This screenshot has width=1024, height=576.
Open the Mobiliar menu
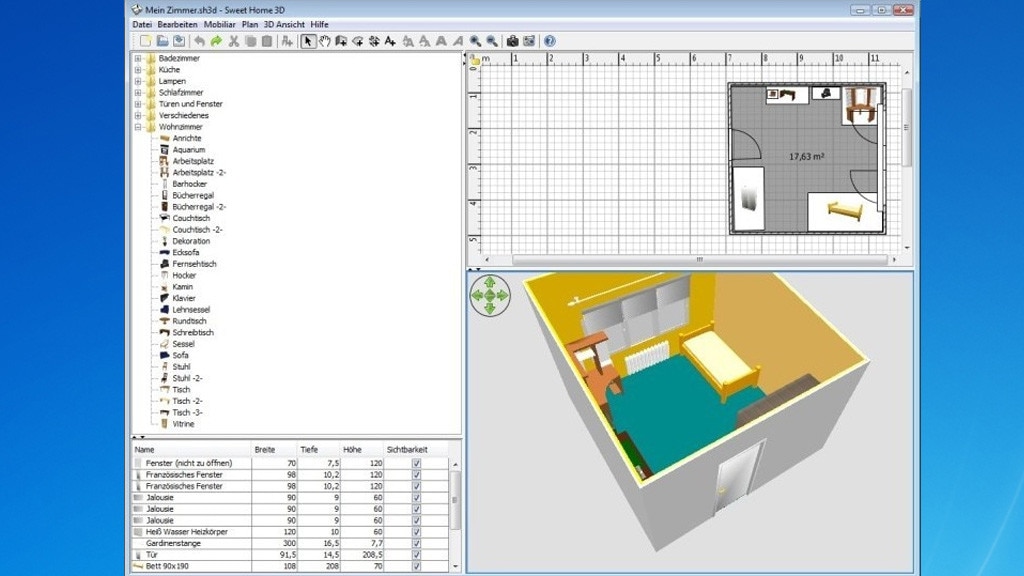pos(219,24)
